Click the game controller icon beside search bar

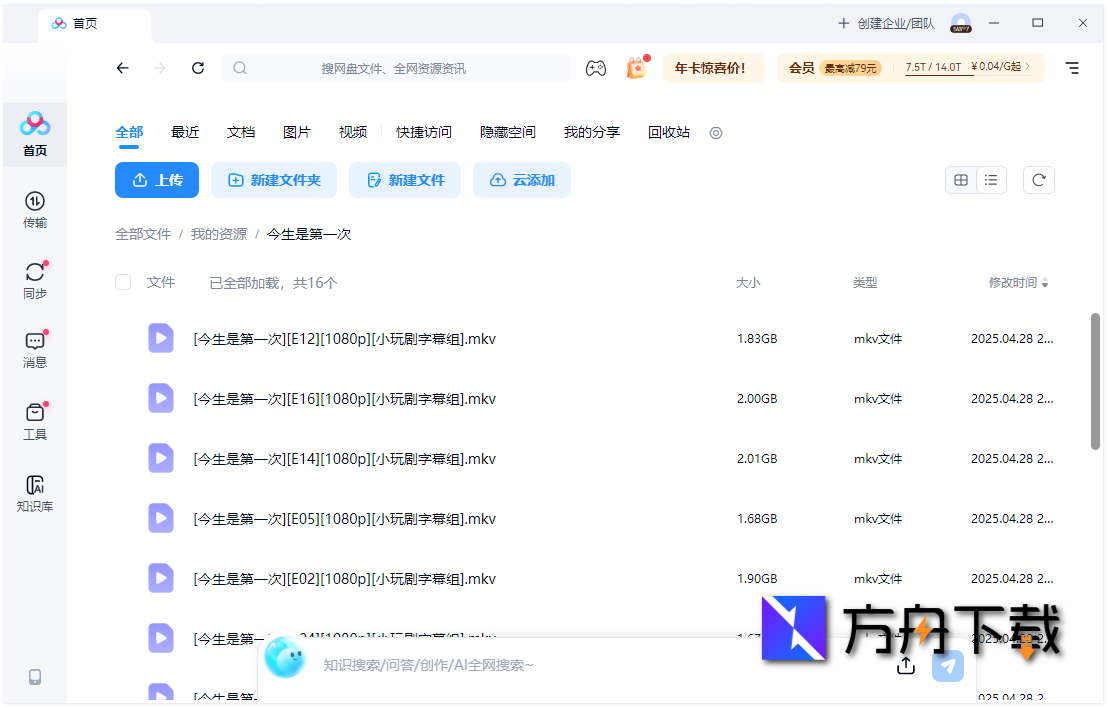point(596,68)
